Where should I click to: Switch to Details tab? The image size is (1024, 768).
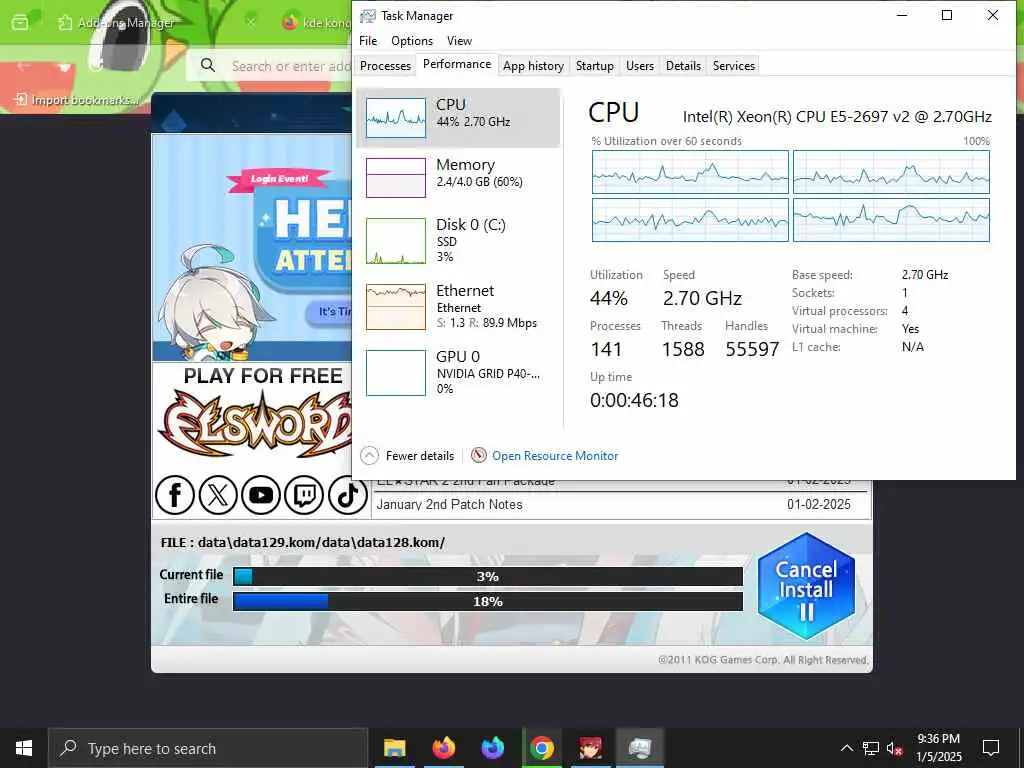pos(683,66)
